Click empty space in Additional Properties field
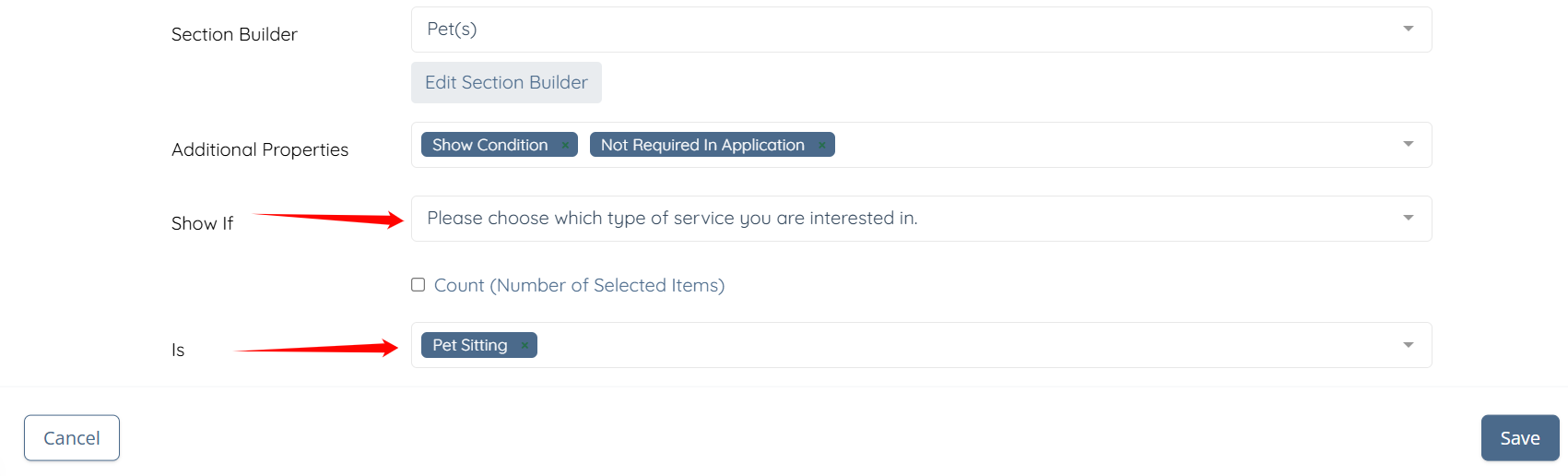1568x476 pixels. (x=1106, y=145)
